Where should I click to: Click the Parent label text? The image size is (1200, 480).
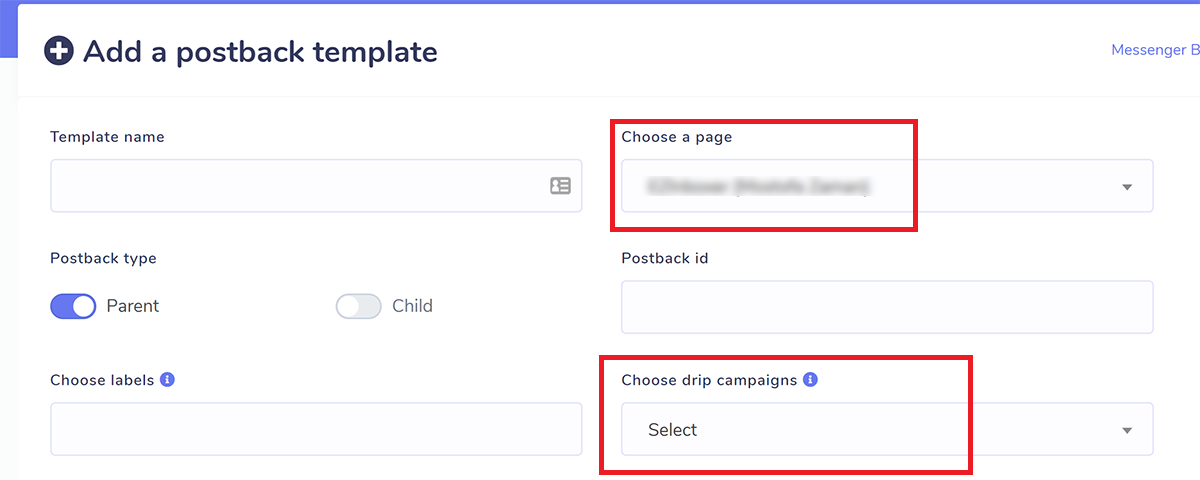pyautogui.click(x=133, y=306)
